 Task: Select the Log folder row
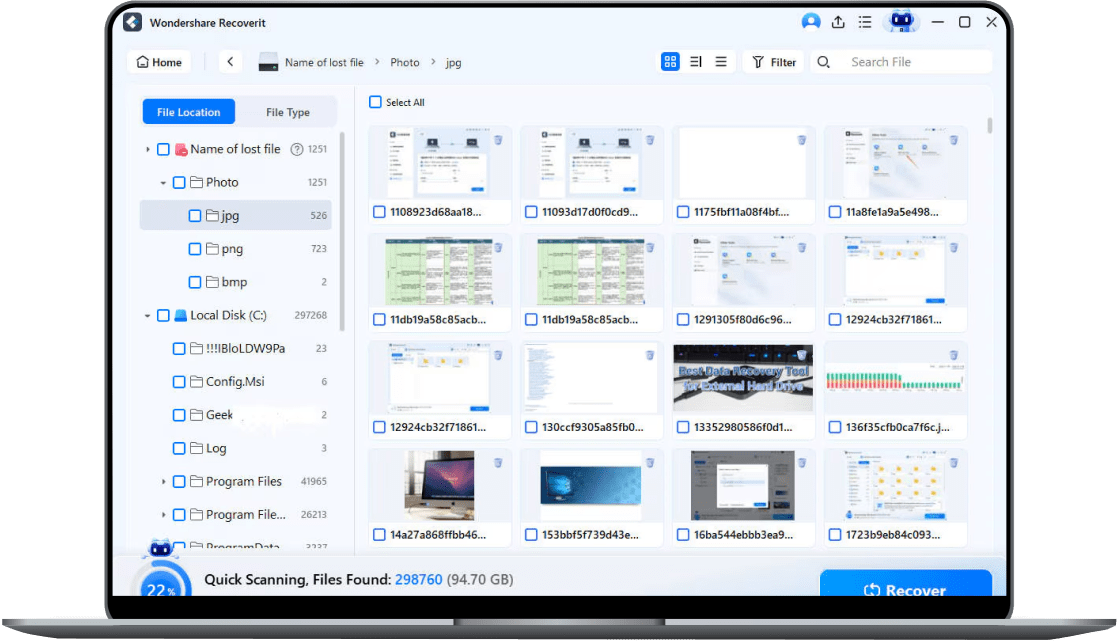236,448
